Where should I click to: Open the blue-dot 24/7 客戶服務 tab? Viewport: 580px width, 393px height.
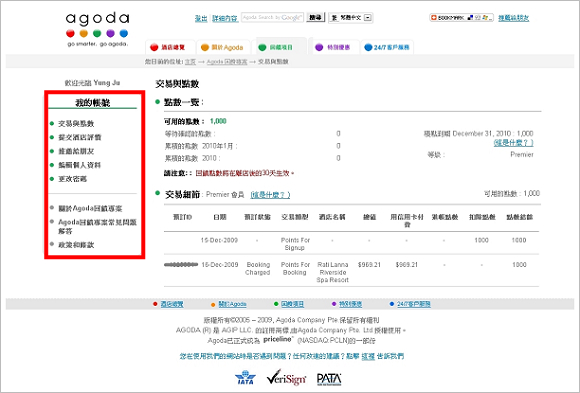point(387,47)
